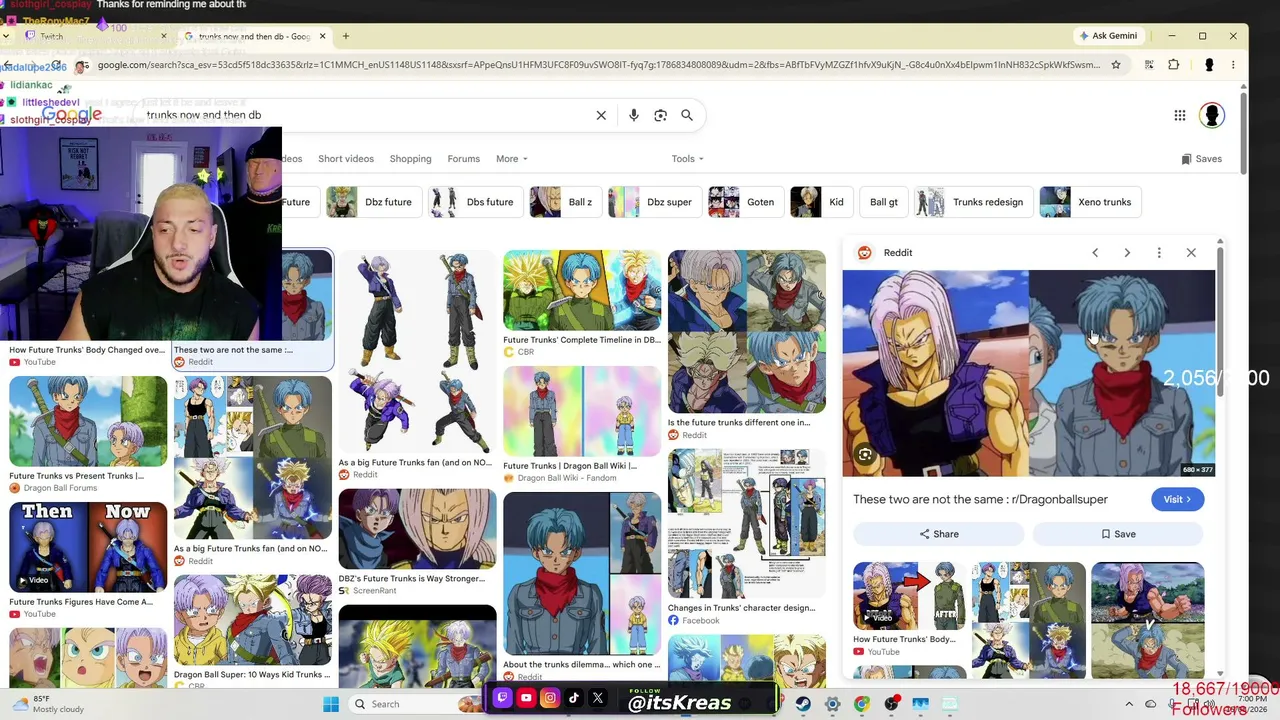Viewport: 1280px width, 720px height.
Task: Open Google Chrome from the taskbar
Action: point(862,704)
